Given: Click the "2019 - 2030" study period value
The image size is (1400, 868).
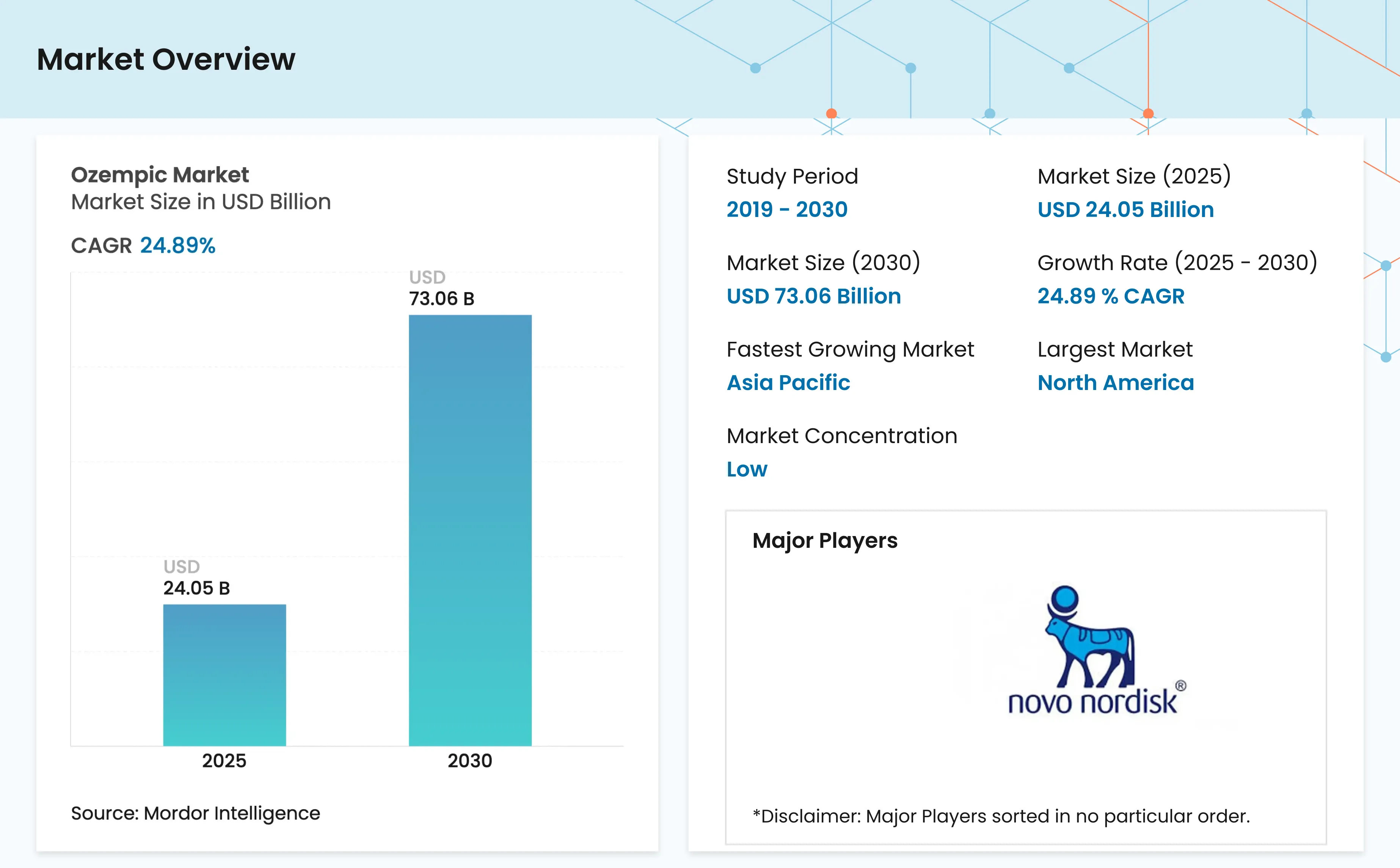Looking at the screenshot, I should pyautogui.click(x=787, y=209).
